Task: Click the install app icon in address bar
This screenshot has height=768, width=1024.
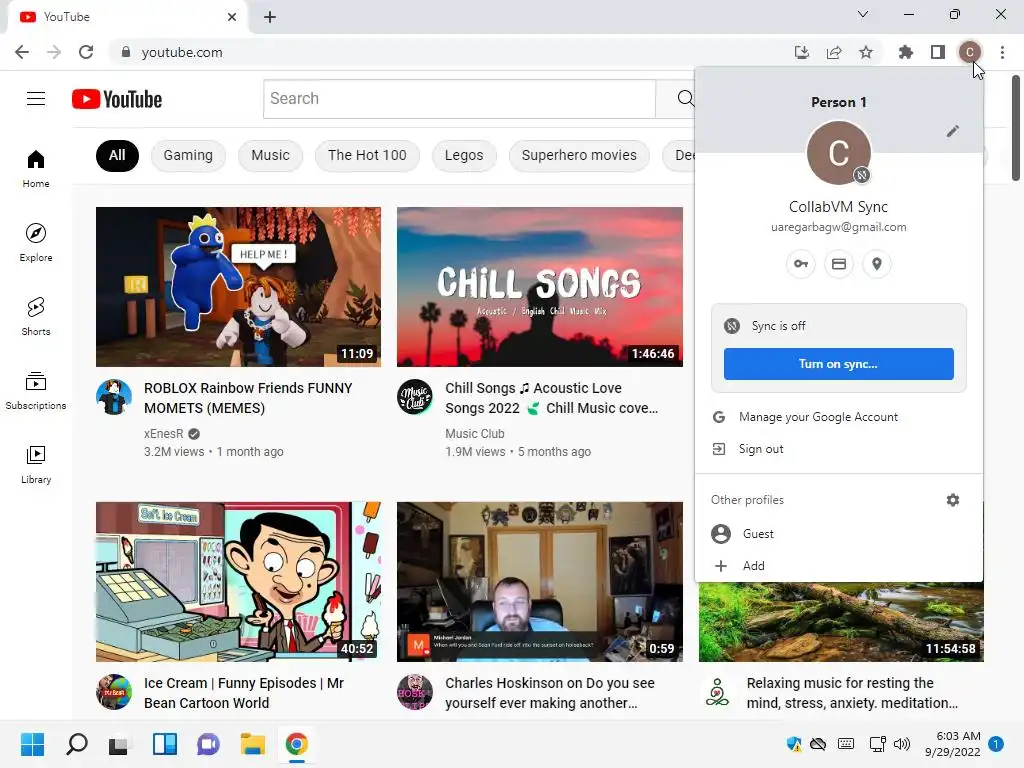Action: coord(802,52)
